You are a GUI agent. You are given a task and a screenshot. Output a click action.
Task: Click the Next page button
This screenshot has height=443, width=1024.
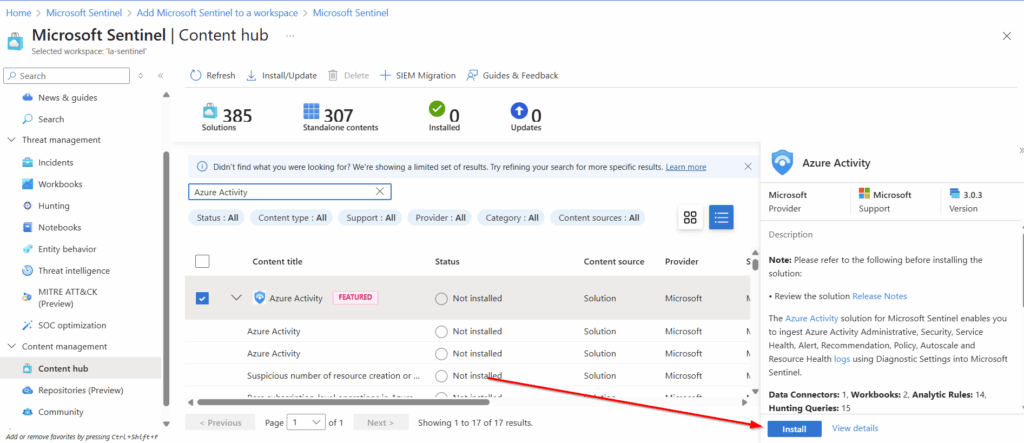pyautogui.click(x=381, y=423)
